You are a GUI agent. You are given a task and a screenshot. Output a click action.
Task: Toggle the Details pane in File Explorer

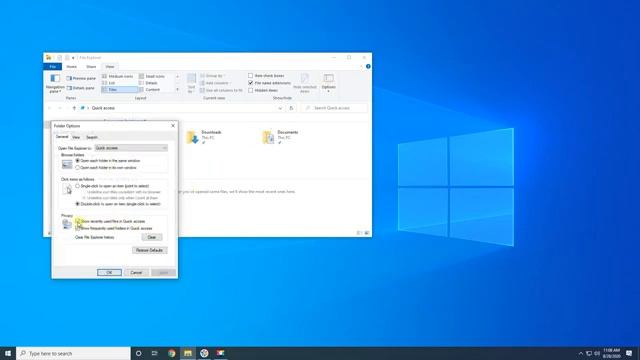point(81,88)
